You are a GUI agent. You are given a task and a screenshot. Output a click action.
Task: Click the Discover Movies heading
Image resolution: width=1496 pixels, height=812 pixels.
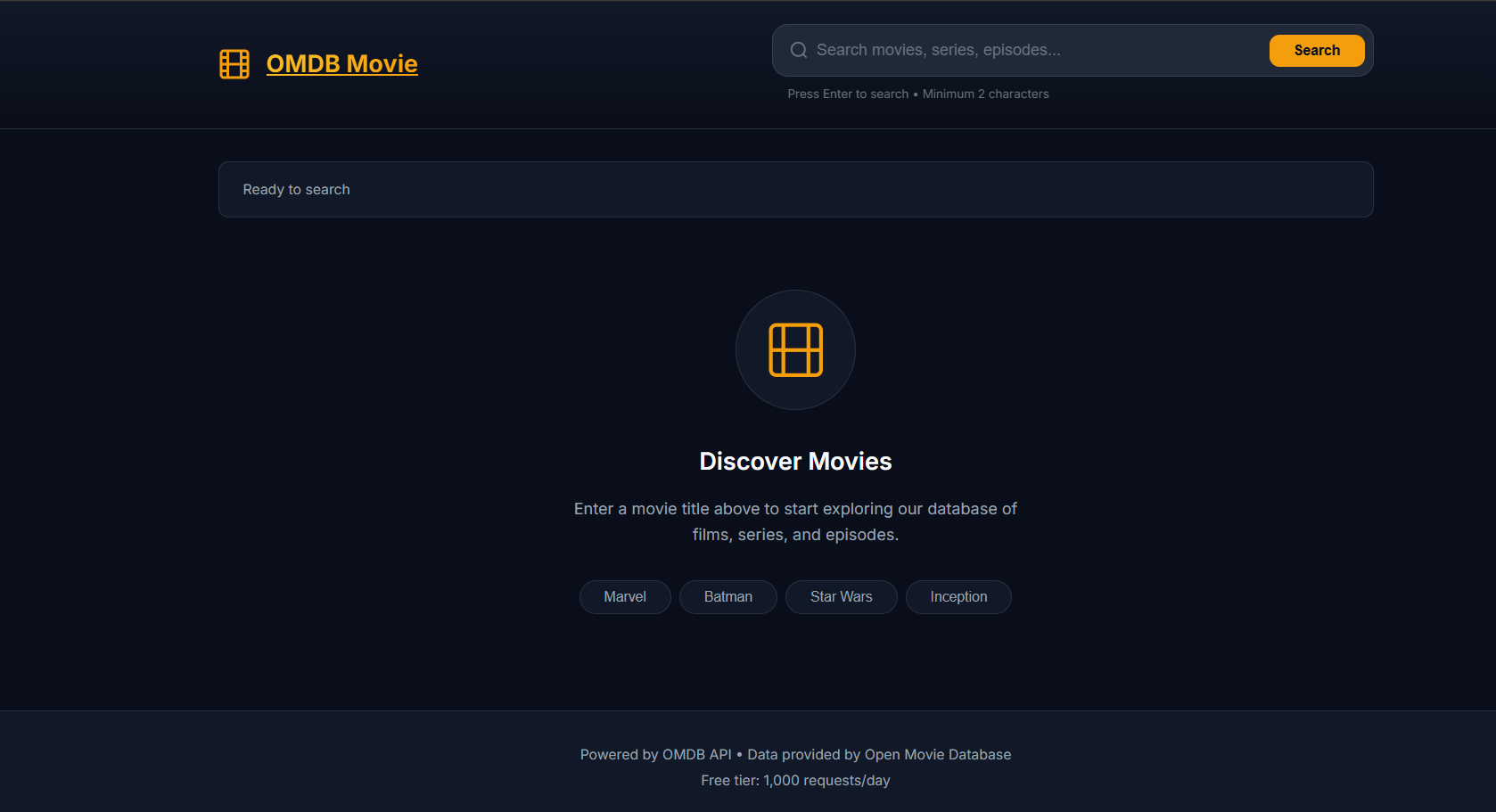(x=795, y=462)
